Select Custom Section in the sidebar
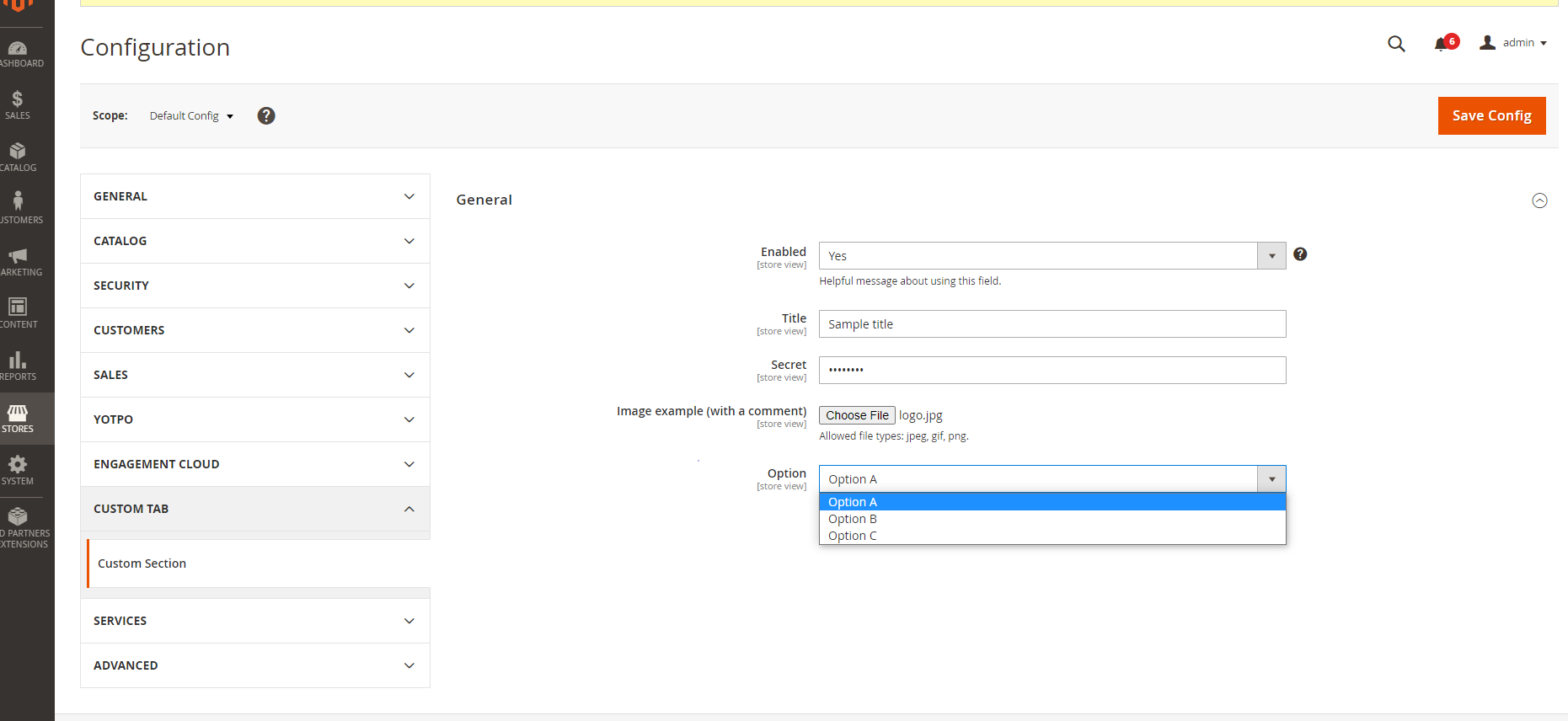This screenshot has width=1568, height=721. (259, 563)
